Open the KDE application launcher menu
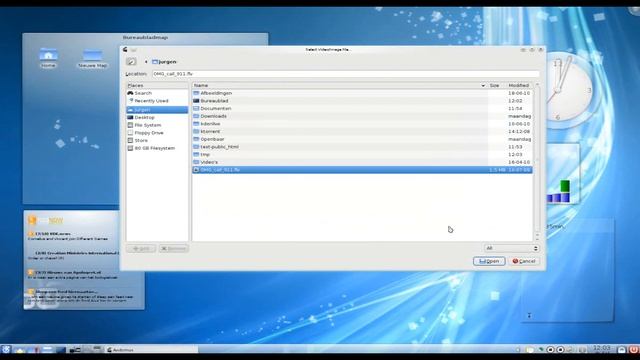The image size is (640, 360). pyautogui.click(x=6, y=349)
